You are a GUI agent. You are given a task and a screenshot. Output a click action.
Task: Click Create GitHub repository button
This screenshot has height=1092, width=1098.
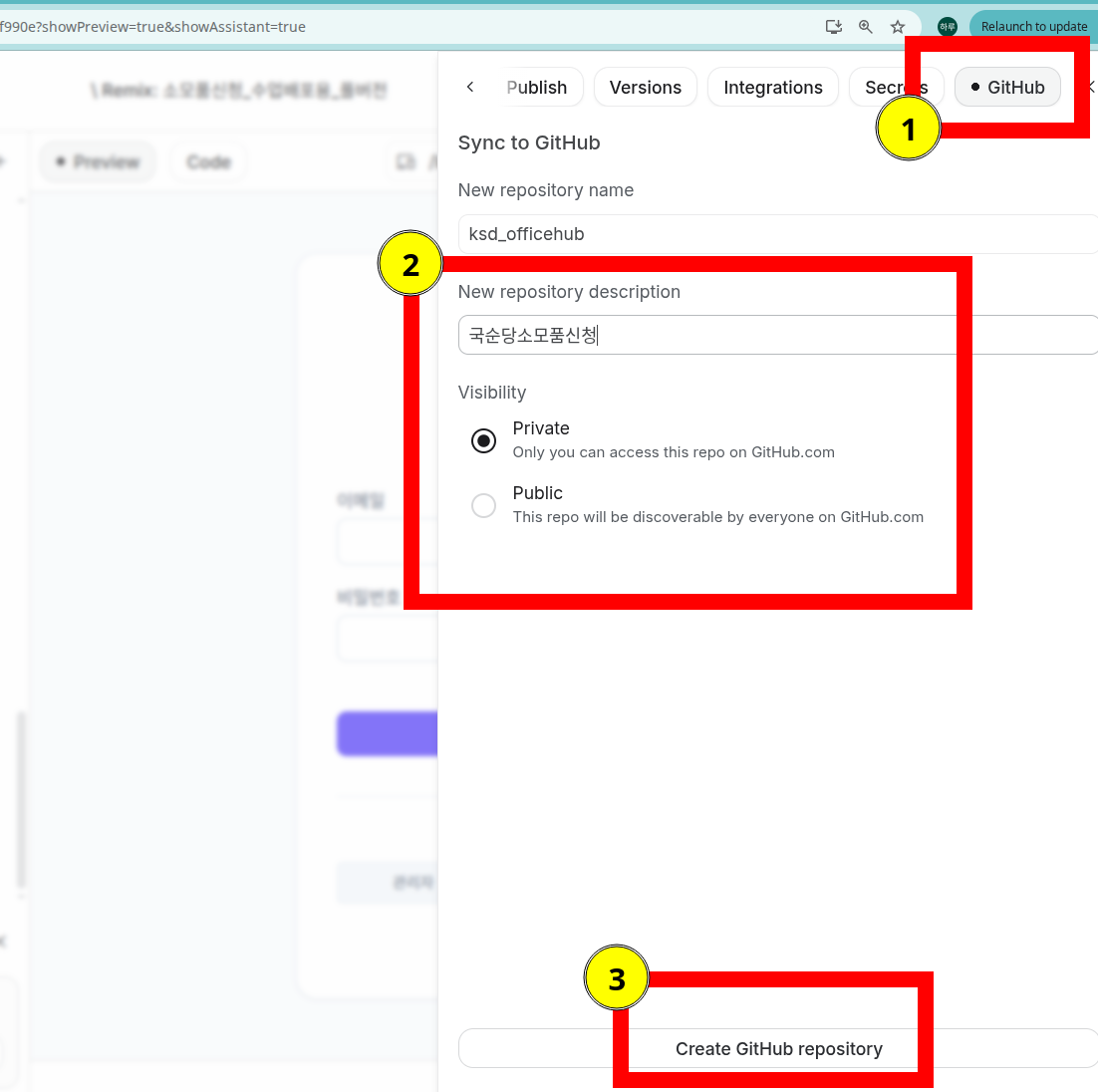(778, 1048)
